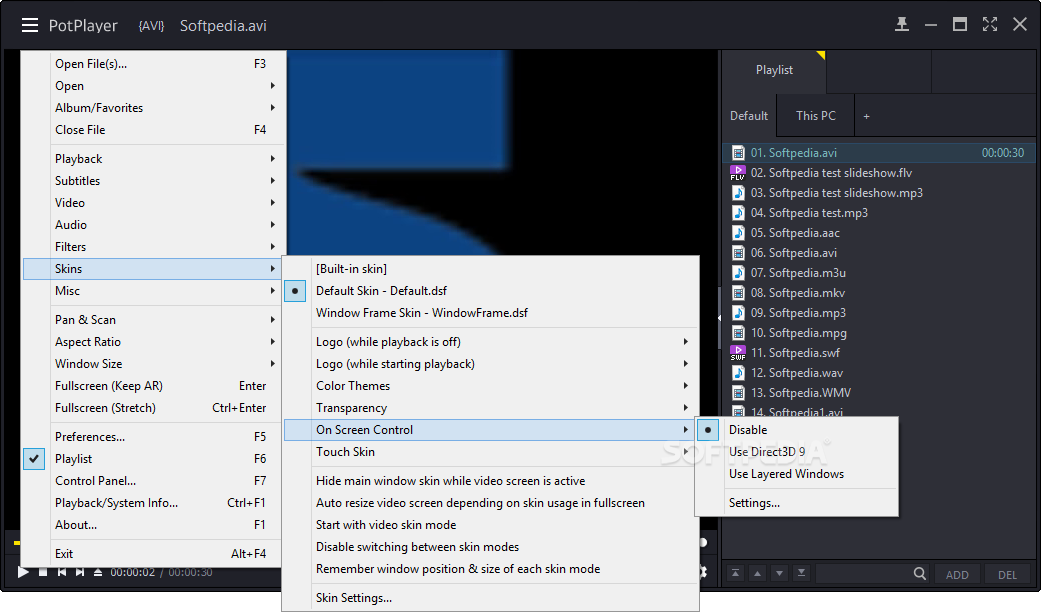This screenshot has height=612, width=1041.
Task: Open About... from the menu
Action: coord(154,525)
